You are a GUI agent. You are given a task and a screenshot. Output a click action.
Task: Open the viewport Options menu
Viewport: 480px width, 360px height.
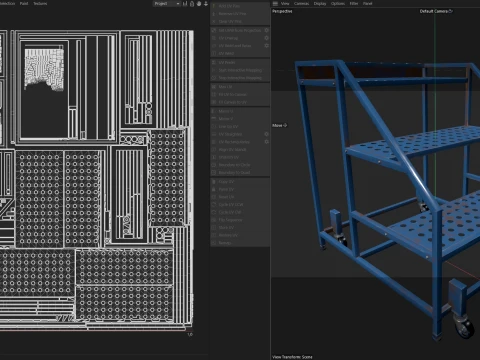(x=338, y=4)
